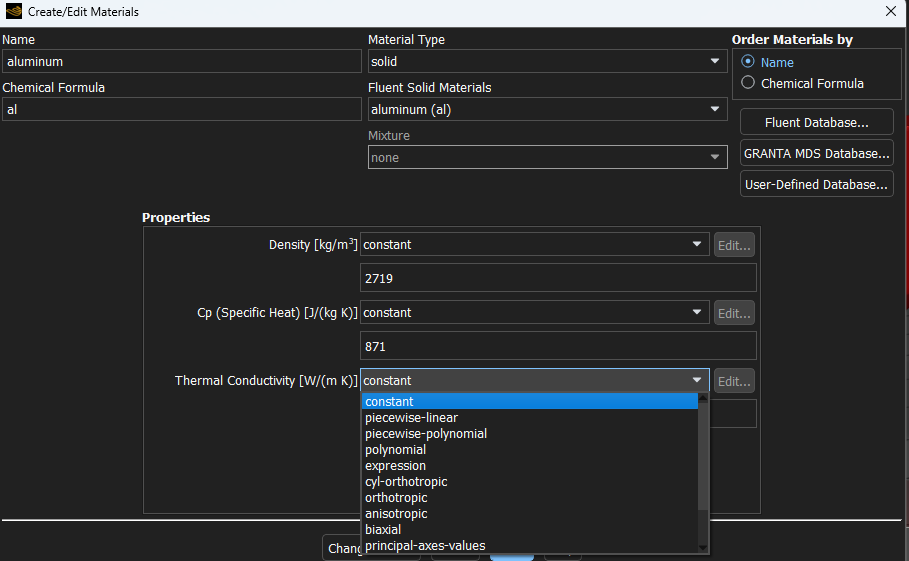Select Chemical Formula ordering radio button
The width and height of the screenshot is (909, 561).
748,84
